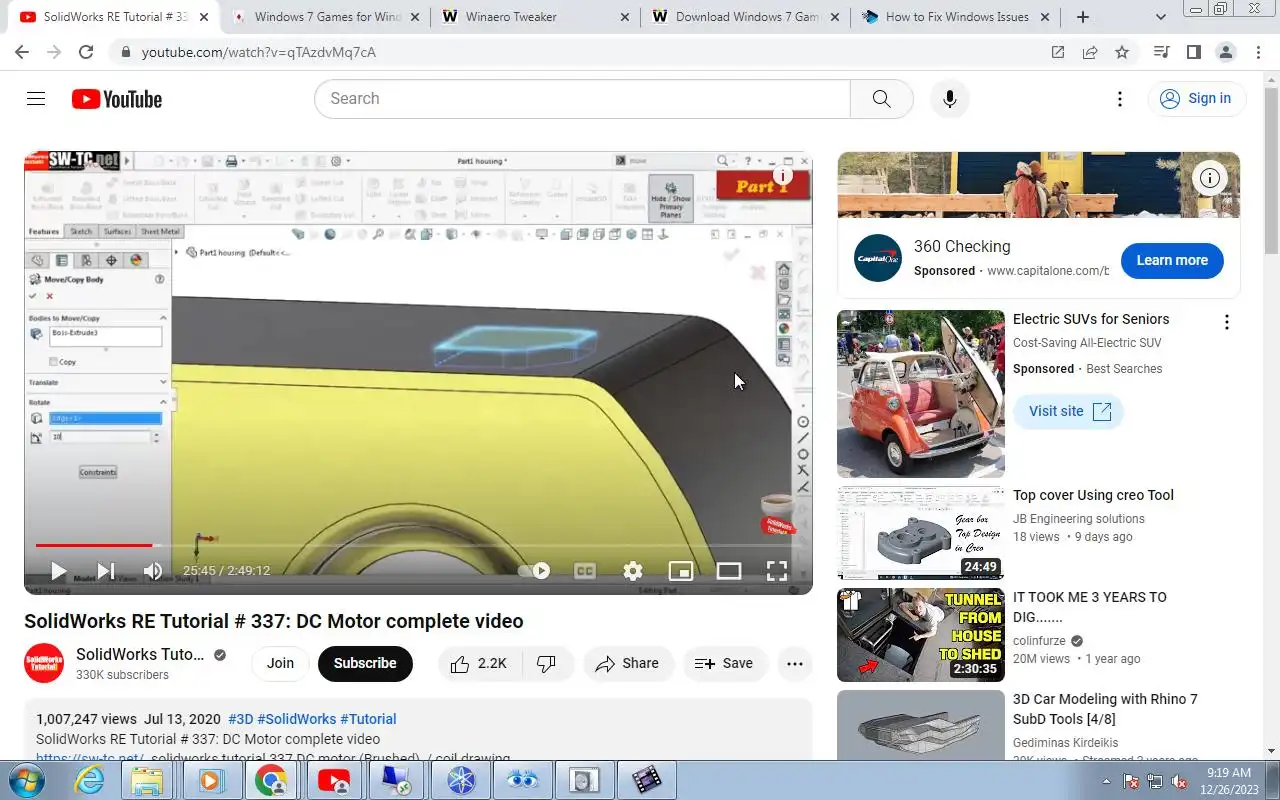The width and height of the screenshot is (1280, 800).
Task: Mute the video volume
Action: pos(152,571)
